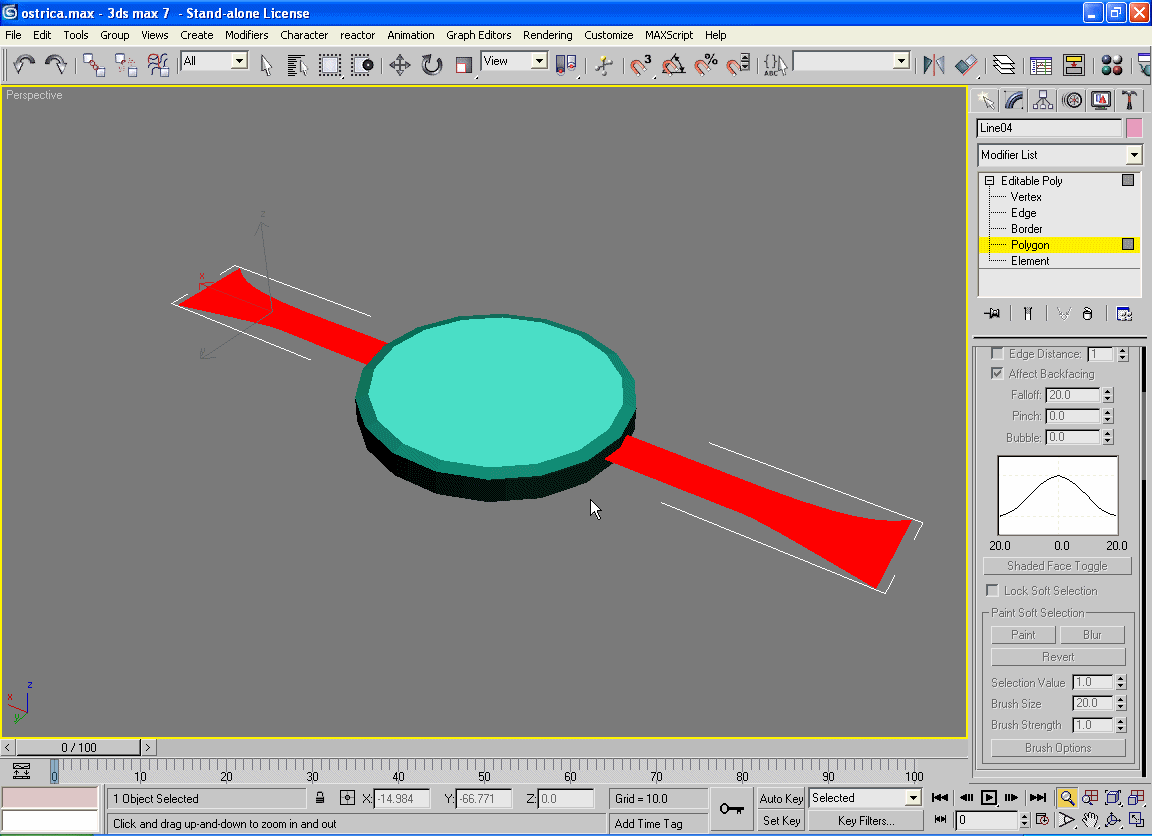Select the Vertex sub-object level

pyautogui.click(x=1026, y=197)
